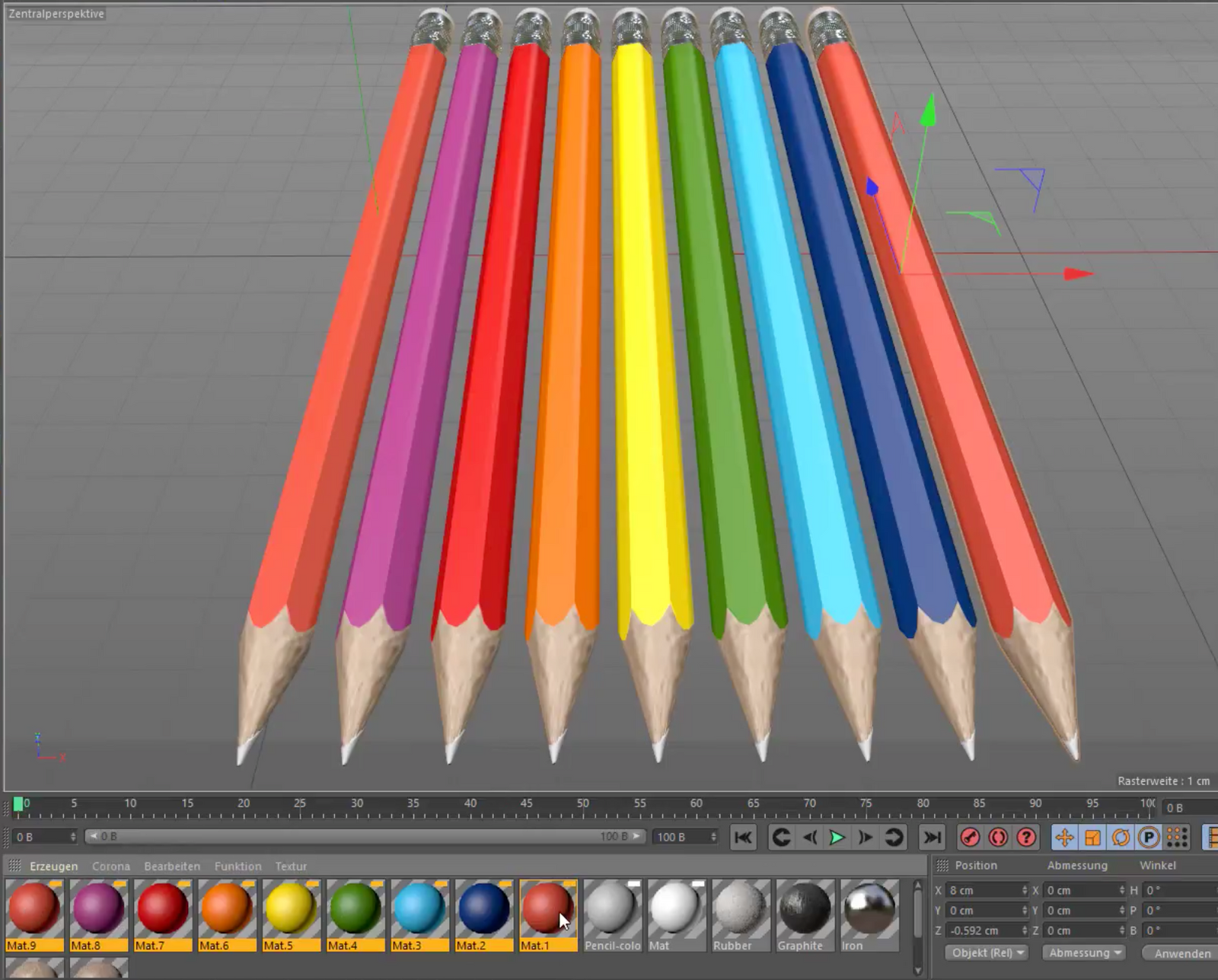Click the red question mark keyframe selection icon
The image size is (1218, 980).
pos(1026,838)
